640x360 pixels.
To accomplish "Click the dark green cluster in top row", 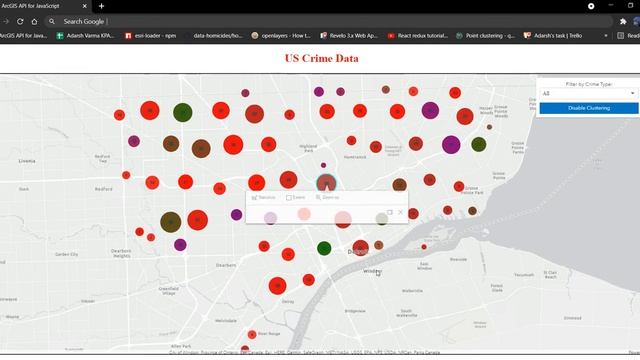I will coord(182,113).
